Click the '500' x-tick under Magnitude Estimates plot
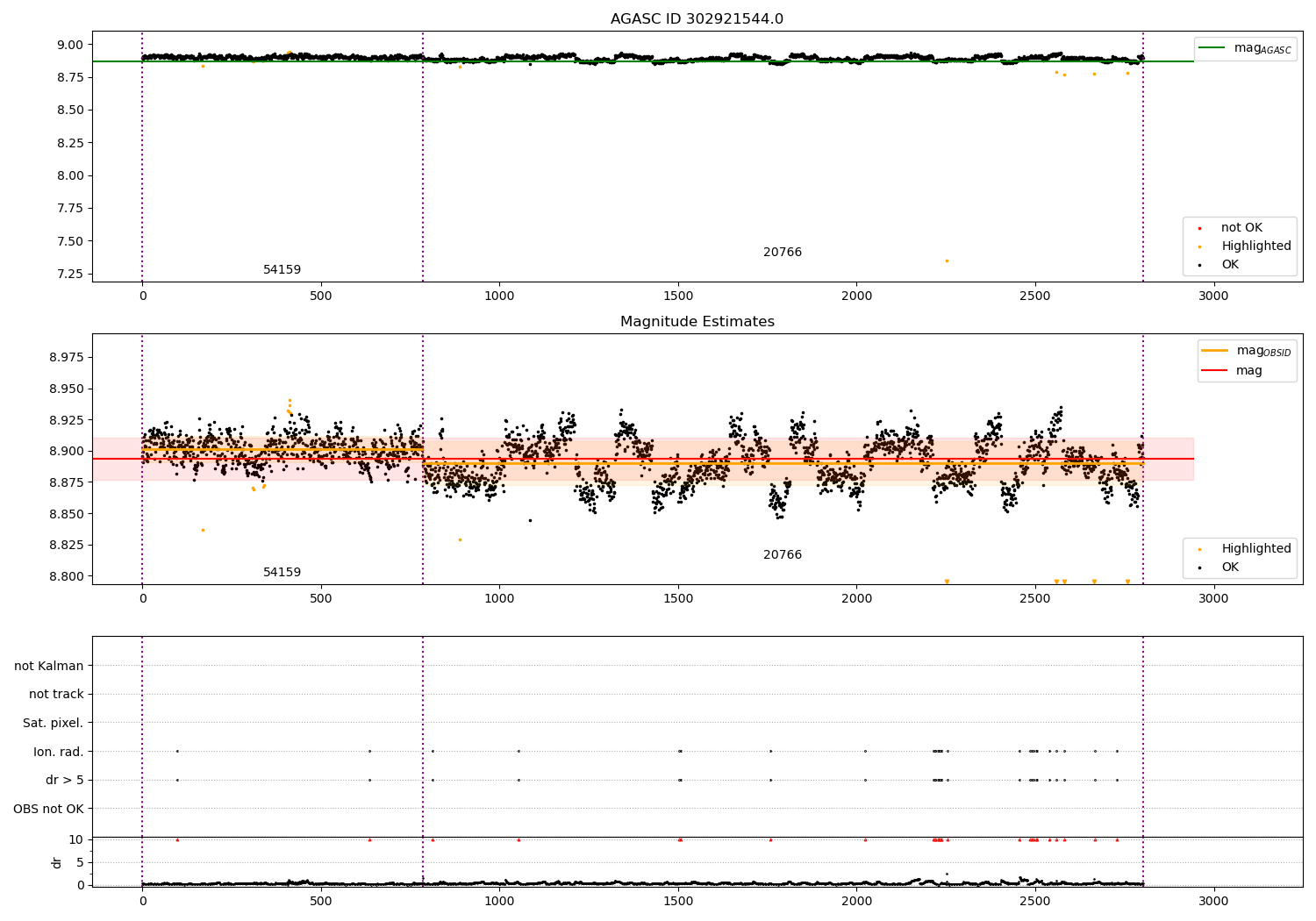 pyautogui.click(x=321, y=599)
